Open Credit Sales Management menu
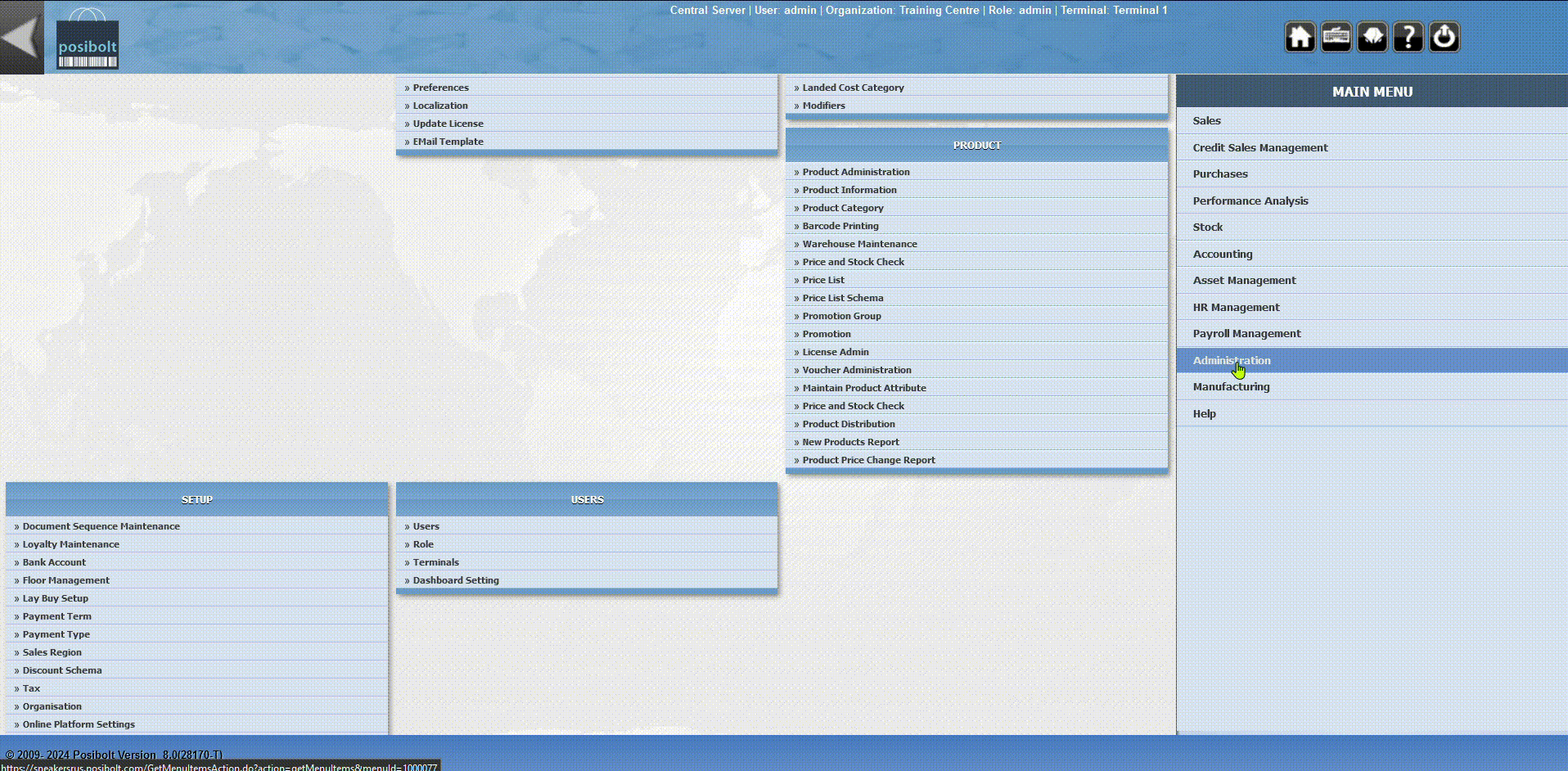1568x771 pixels. (1259, 147)
